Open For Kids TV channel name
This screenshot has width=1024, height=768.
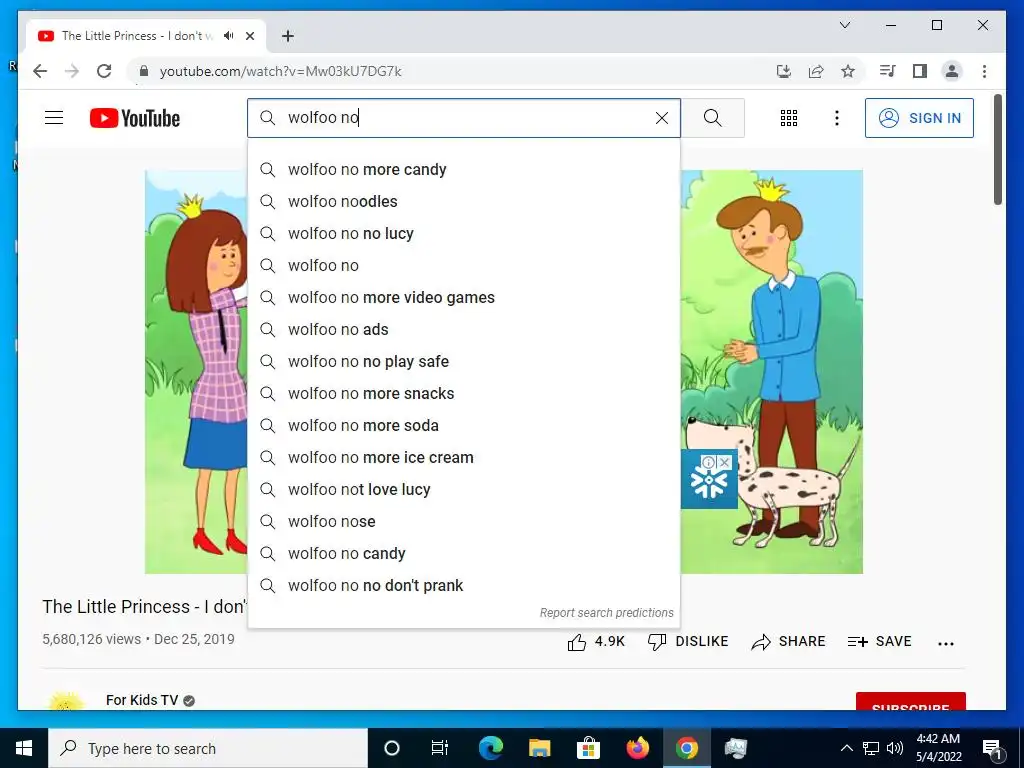tap(142, 700)
